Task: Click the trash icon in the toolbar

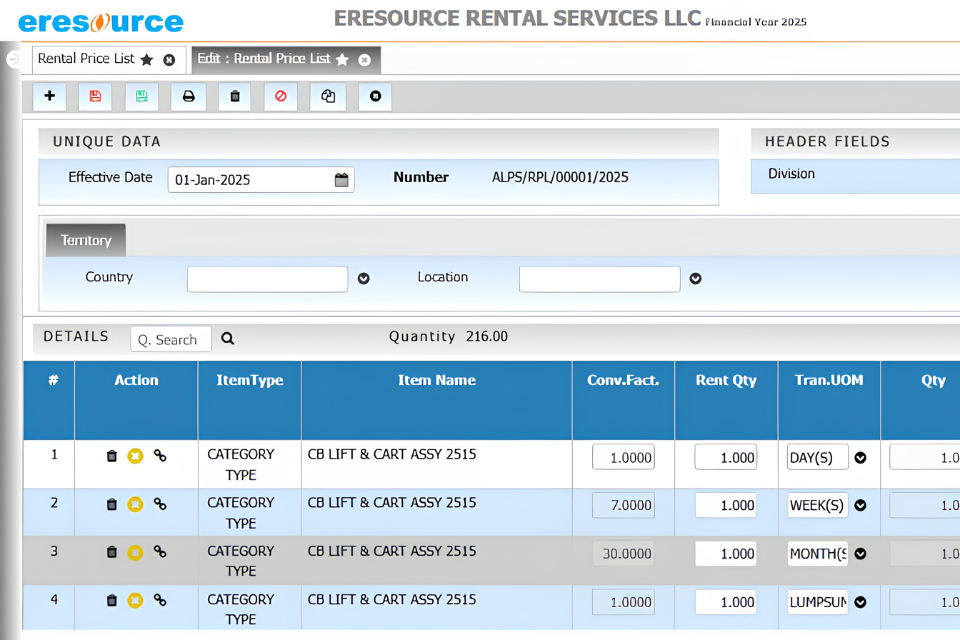Action: click(234, 96)
